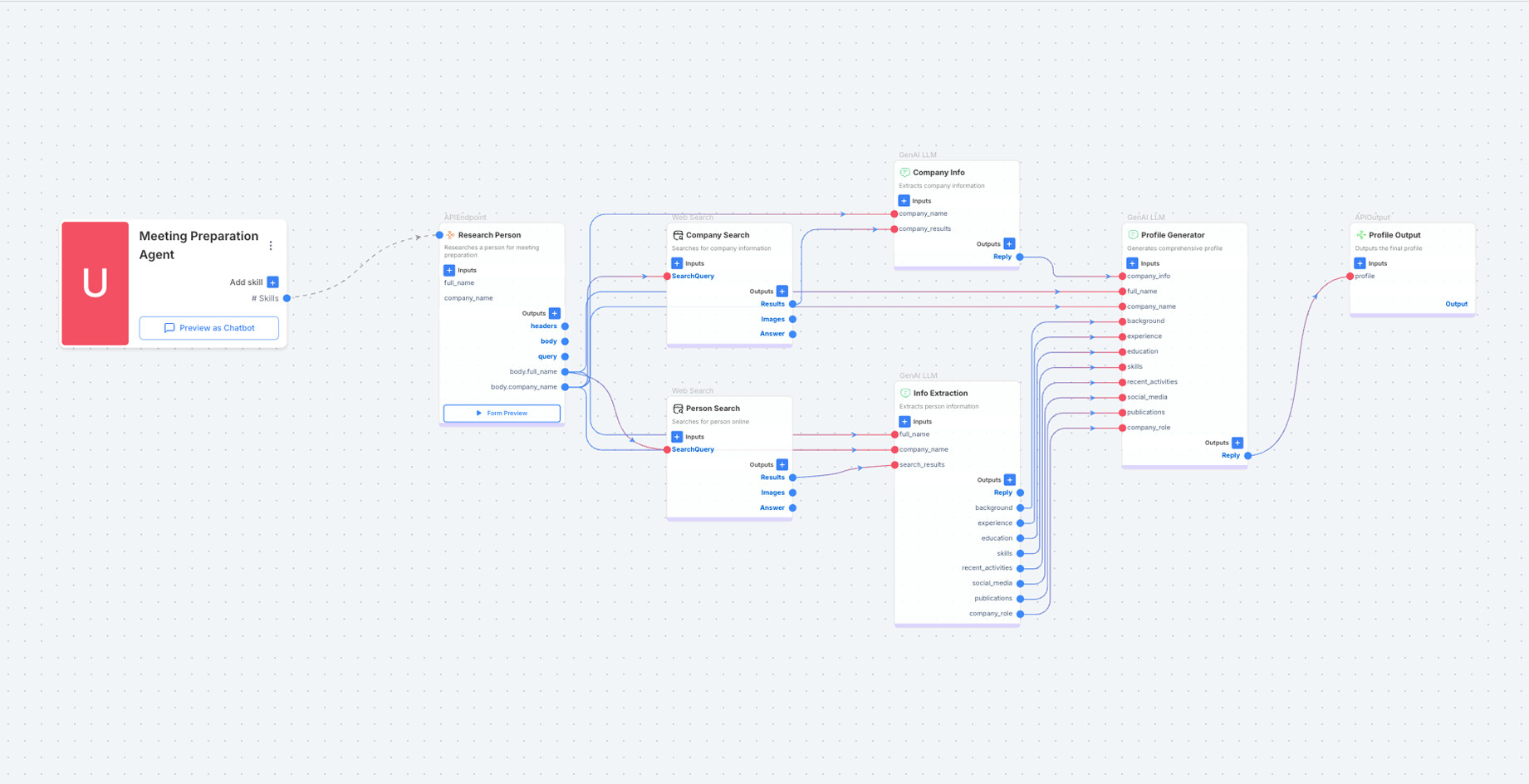Screen dimensions: 1529x784
Task: Click Profile Generator Reply output port
Action: click(1247, 455)
